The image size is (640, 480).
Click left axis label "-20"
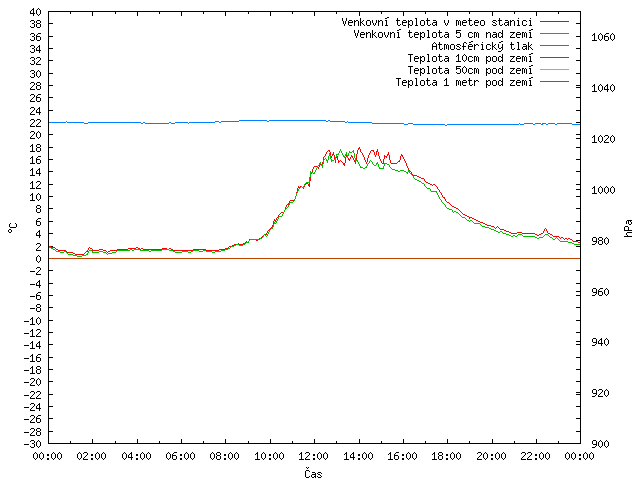click(32, 382)
